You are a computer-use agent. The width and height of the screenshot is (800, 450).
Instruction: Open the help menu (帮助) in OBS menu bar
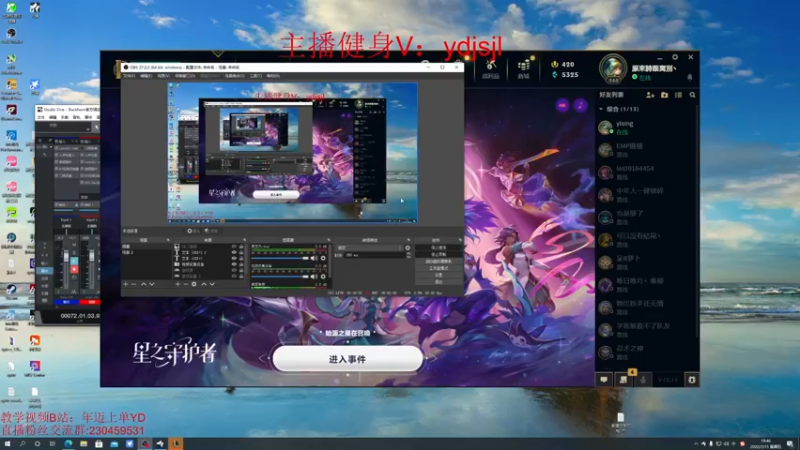pos(273,76)
